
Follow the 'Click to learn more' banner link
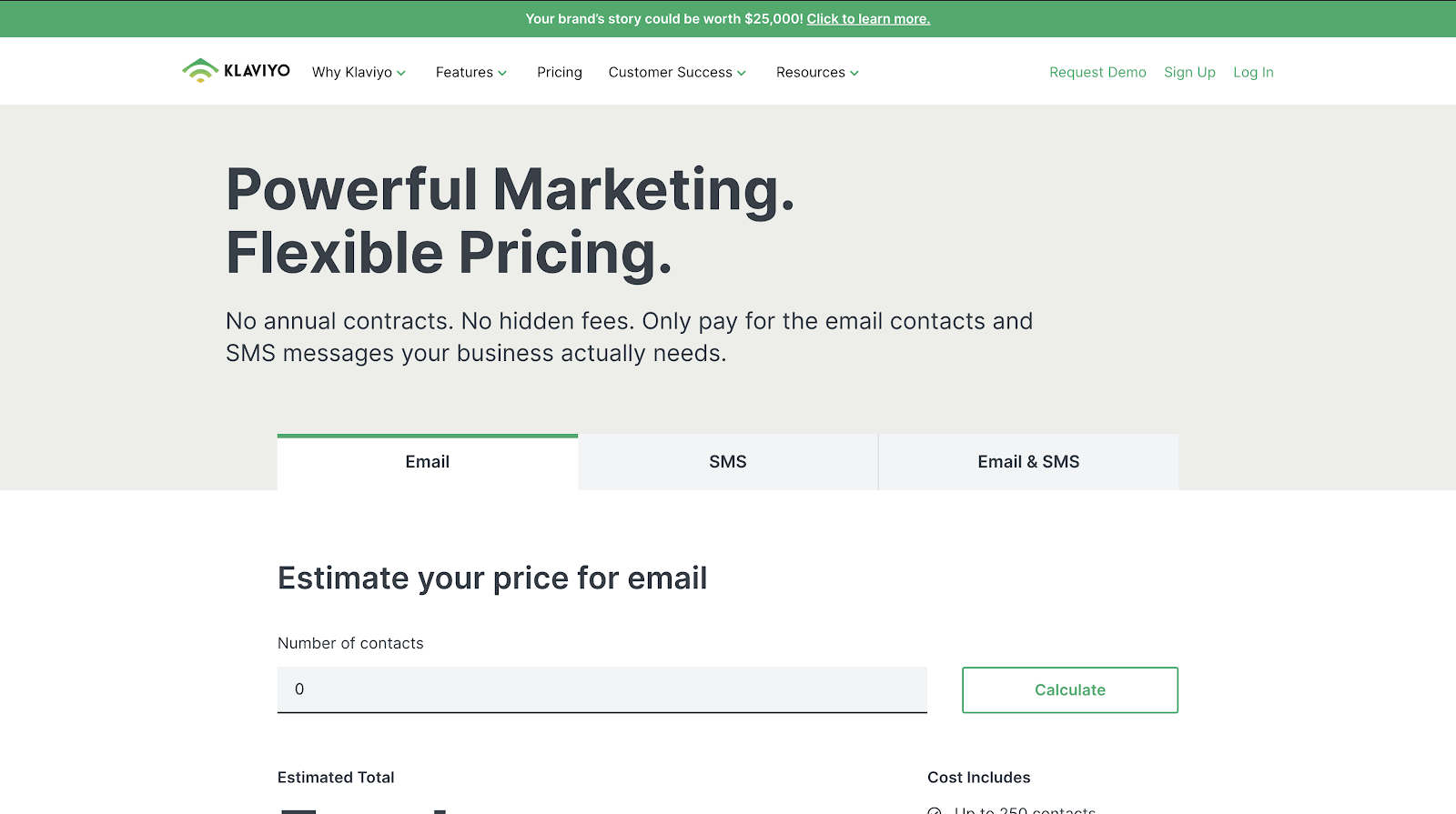pos(868,18)
